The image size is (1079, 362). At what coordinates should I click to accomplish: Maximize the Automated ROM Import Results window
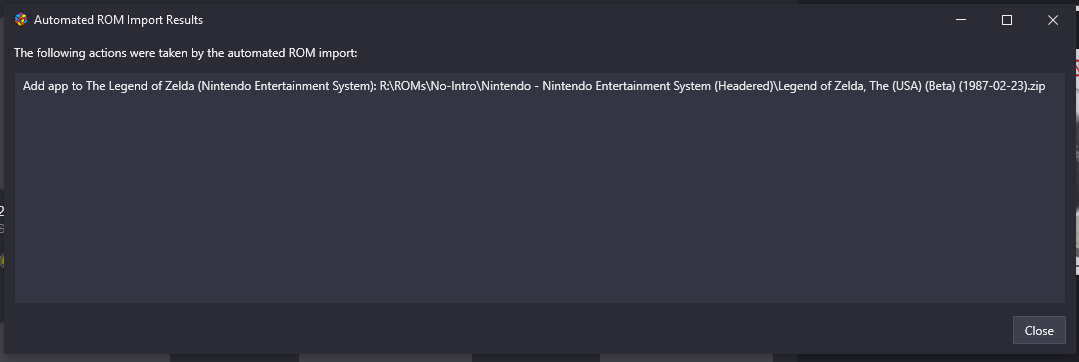pyautogui.click(x=1007, y=20)
